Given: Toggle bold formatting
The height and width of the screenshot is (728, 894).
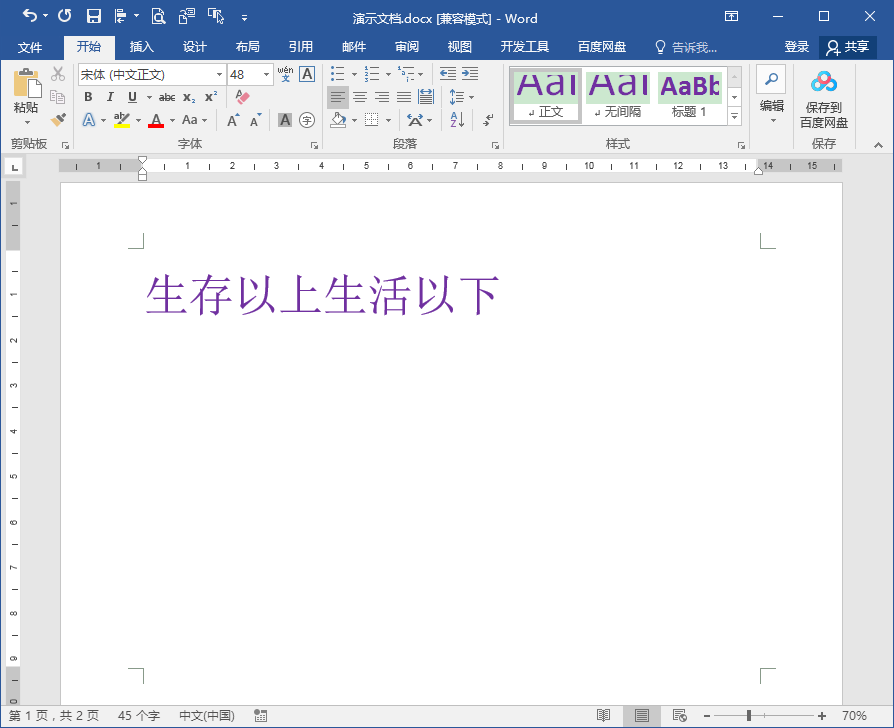Looking at the screenshot, I should pos(89,96).
